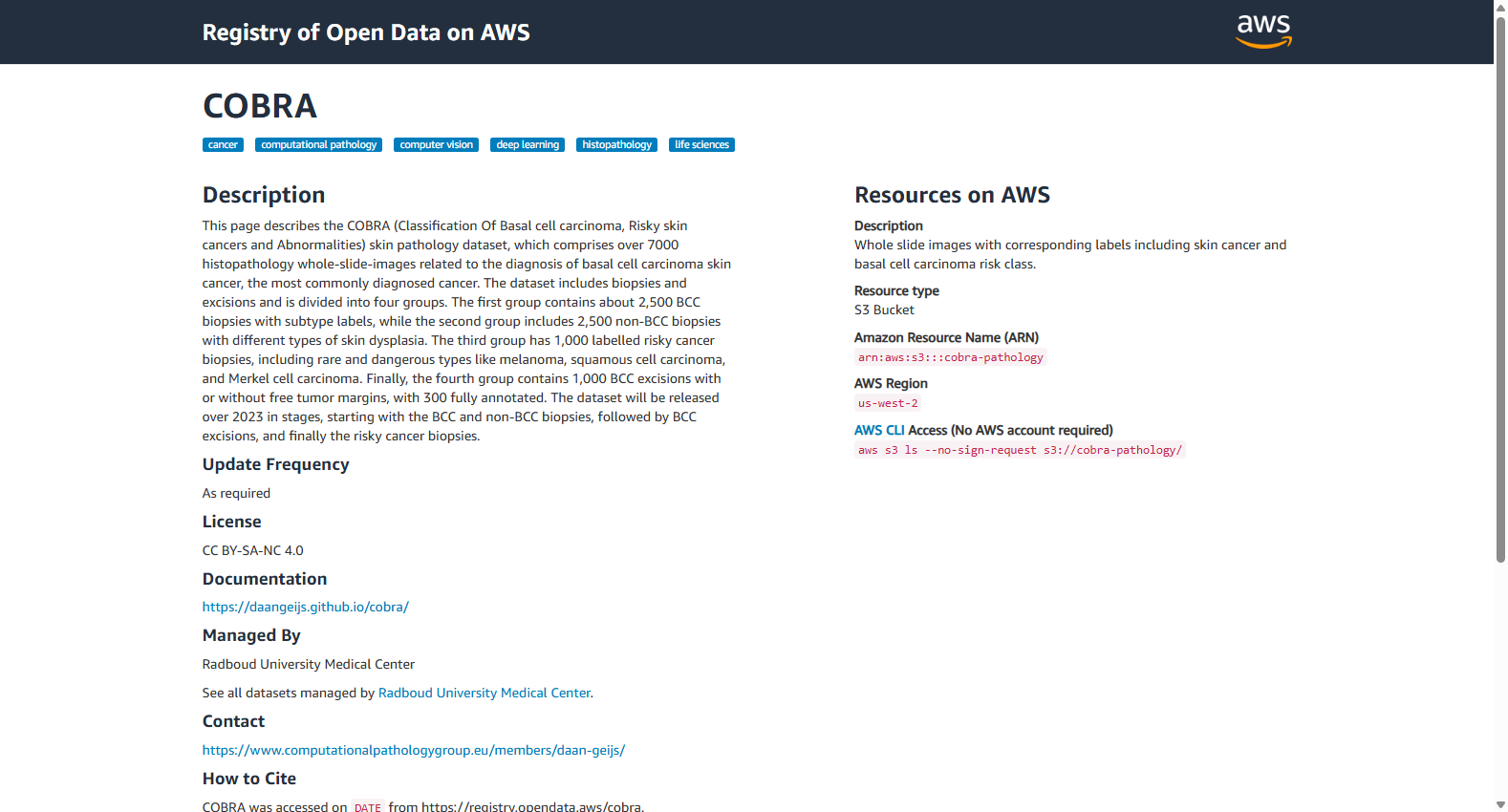Click the Description heading on the left
The image size is (1508, 812).
(264, 195)
